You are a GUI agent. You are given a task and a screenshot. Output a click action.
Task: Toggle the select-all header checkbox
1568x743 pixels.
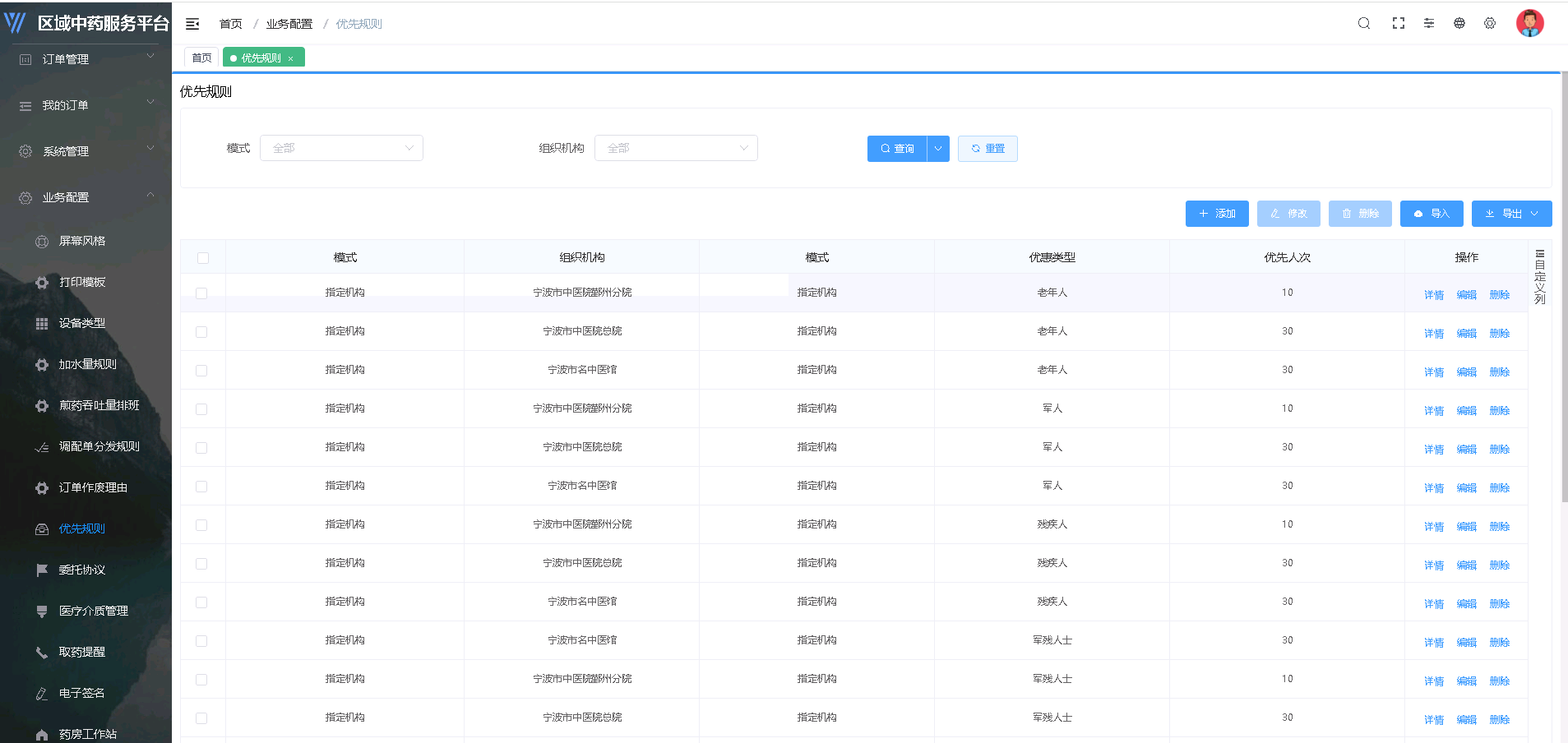tap(203, 258)
